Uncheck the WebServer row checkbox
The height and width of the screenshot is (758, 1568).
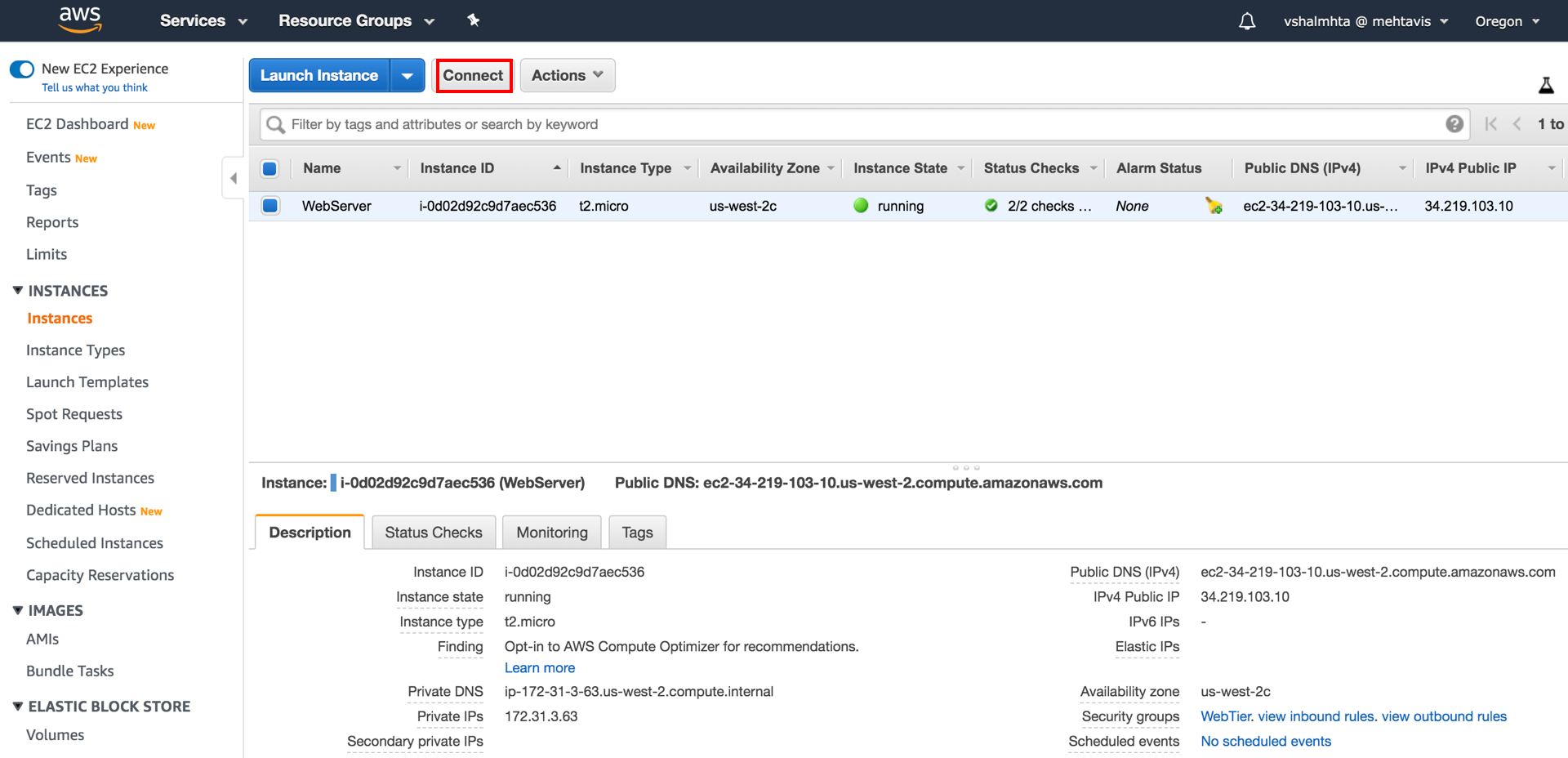[270, 206]
